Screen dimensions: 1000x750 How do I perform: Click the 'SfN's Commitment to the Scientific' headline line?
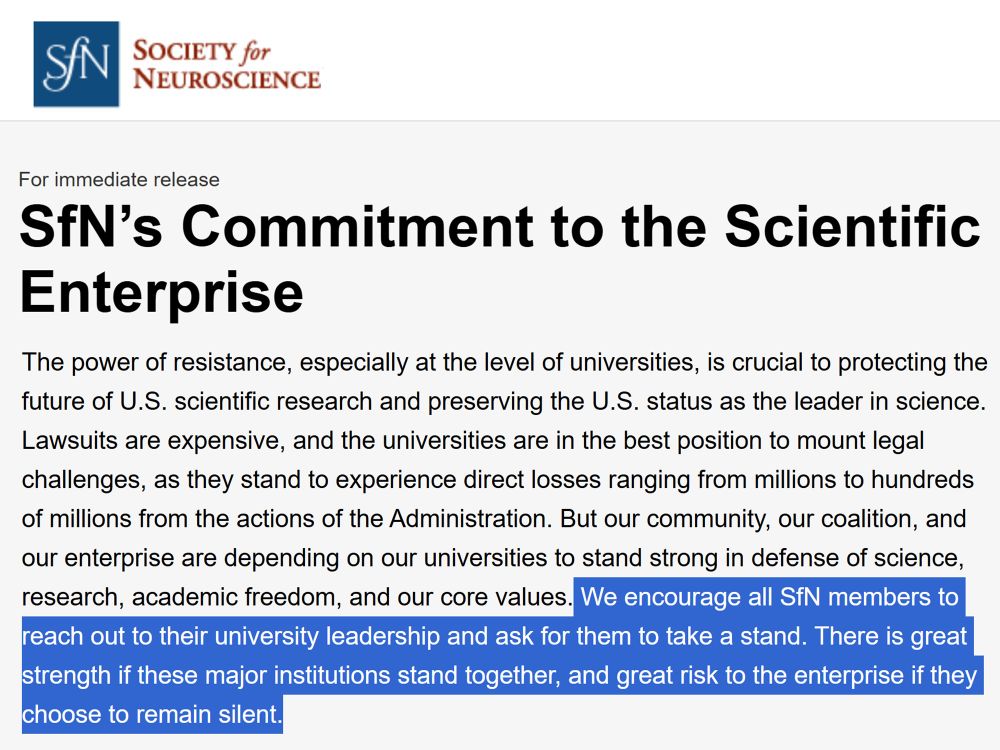point(500,227)
